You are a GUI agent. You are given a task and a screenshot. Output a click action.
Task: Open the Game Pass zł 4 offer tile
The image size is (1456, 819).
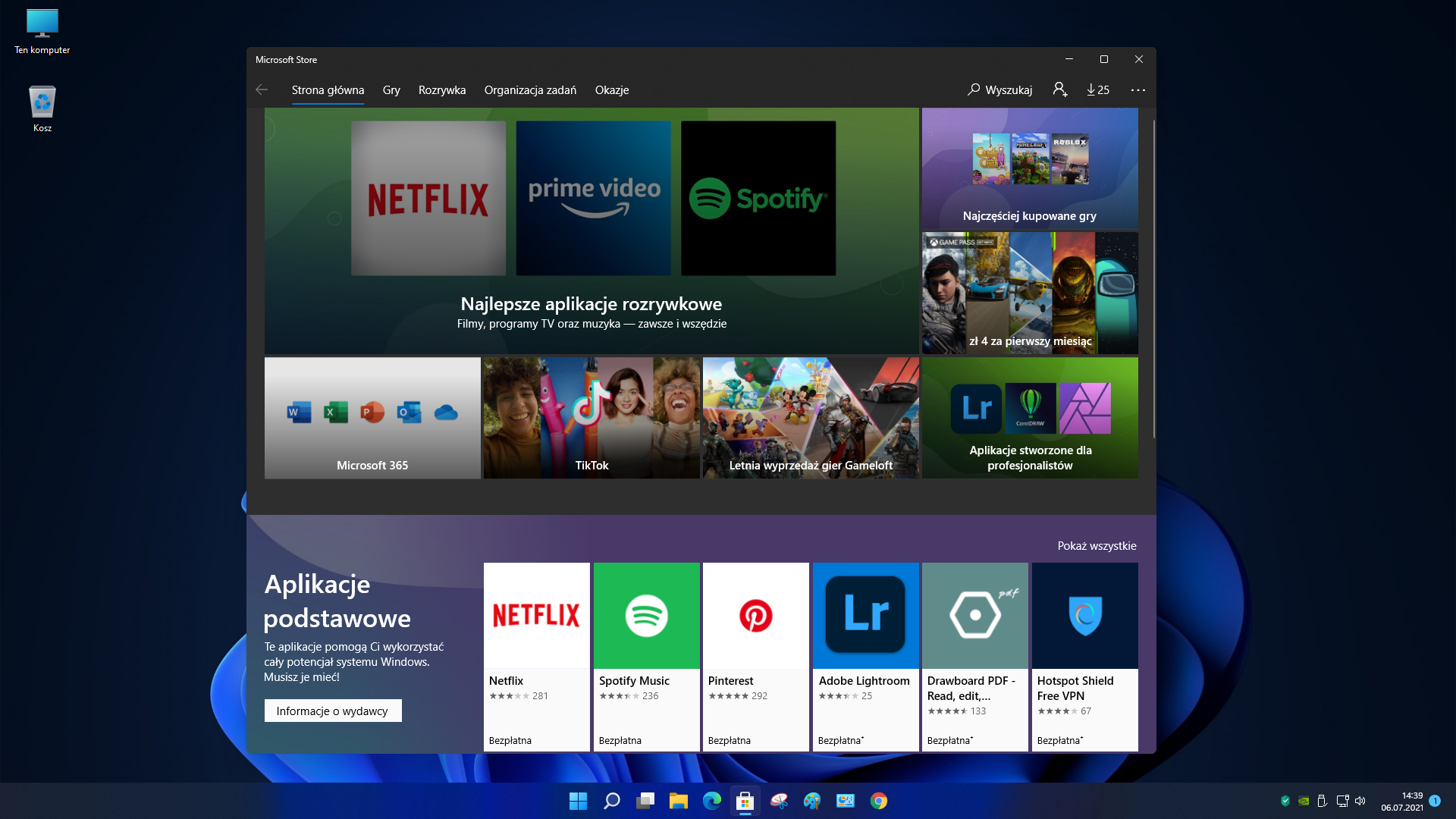[1030, 293]
